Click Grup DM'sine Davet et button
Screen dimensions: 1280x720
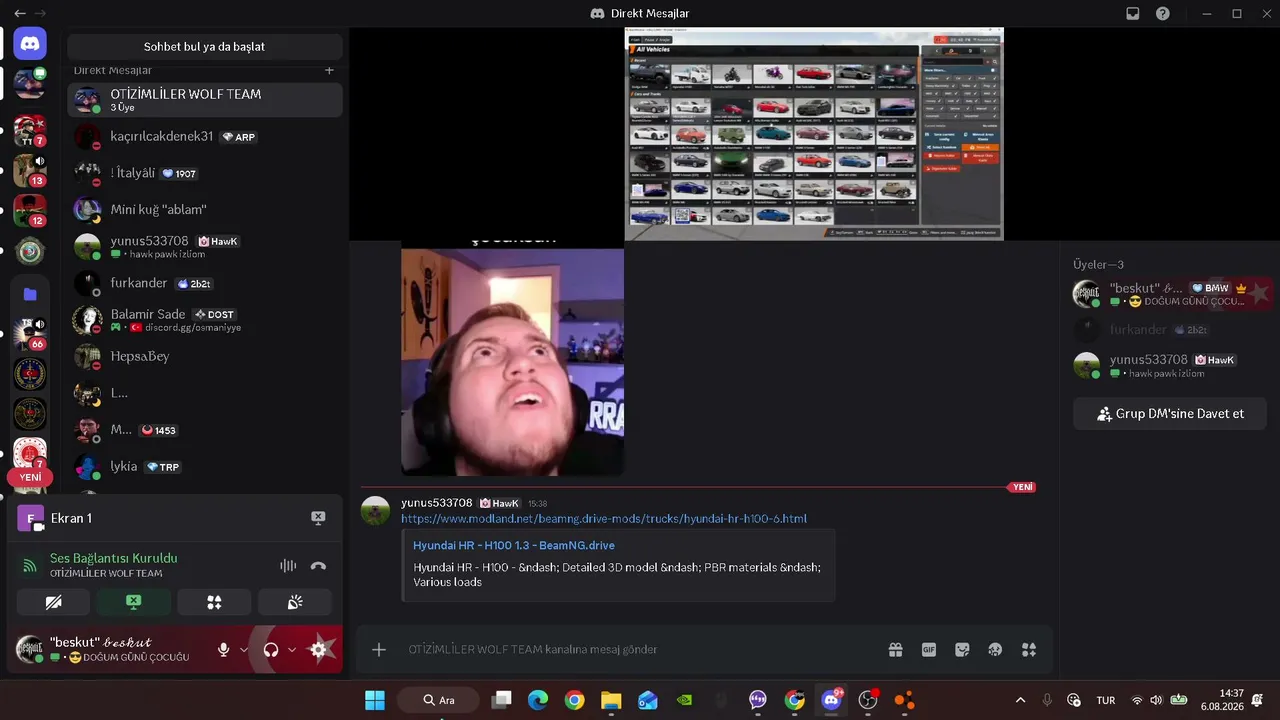click(x=1171, y=413)
